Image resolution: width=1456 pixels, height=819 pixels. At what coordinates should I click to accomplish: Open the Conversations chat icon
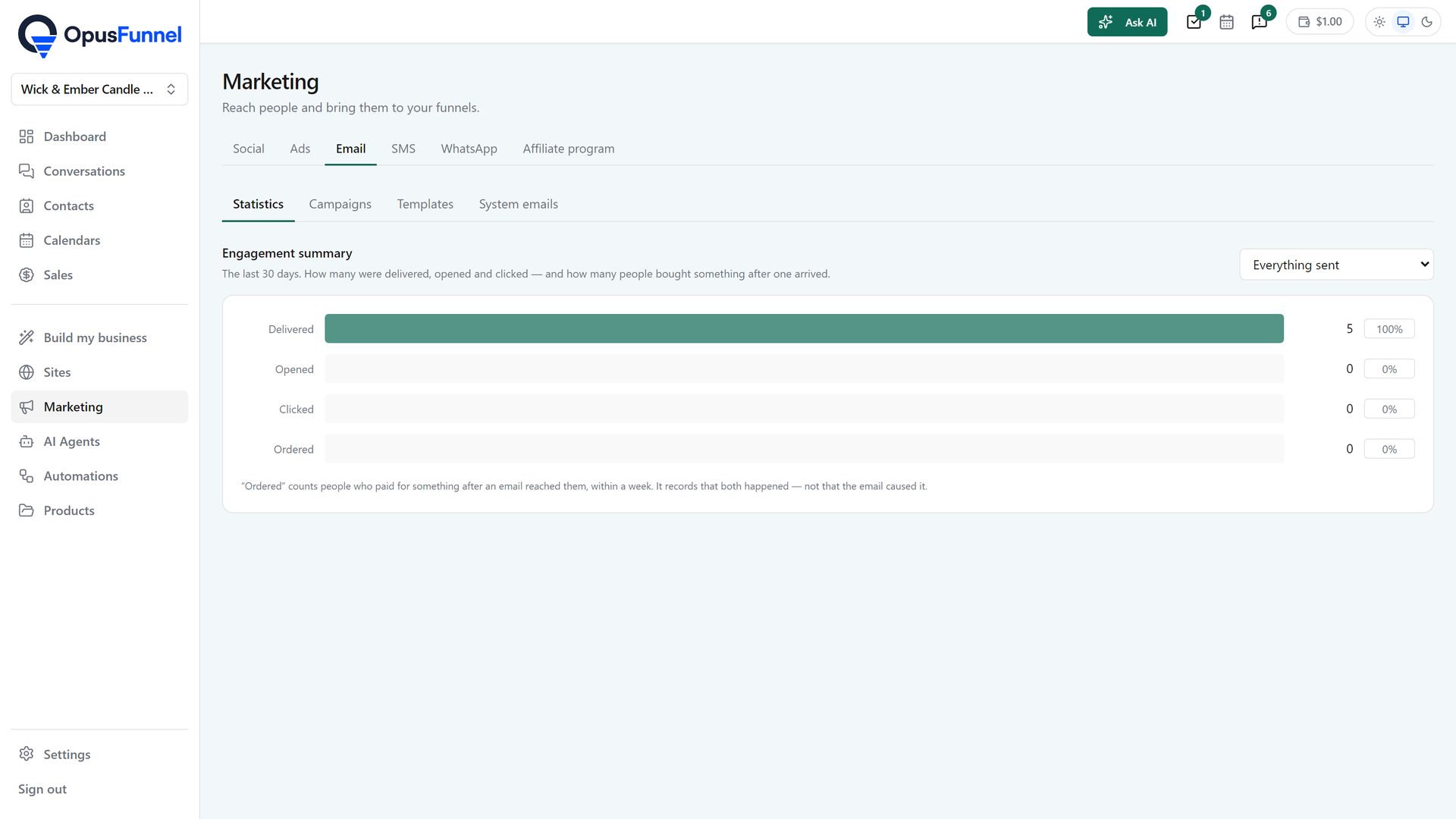point(27,171)
